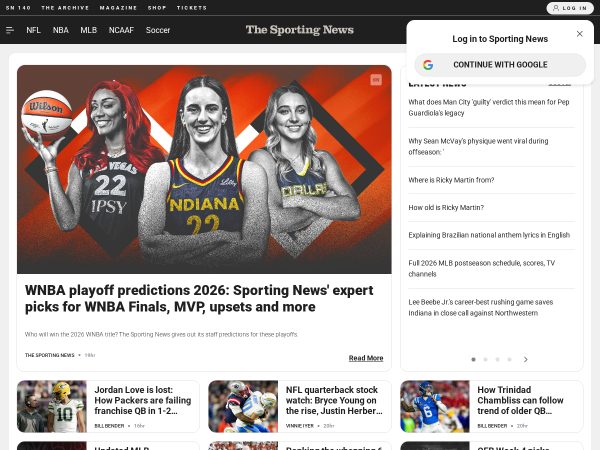600x450 pixels.
Task: Click the quarterback stock watch thumbnail
Action: [x=243, y=406]
